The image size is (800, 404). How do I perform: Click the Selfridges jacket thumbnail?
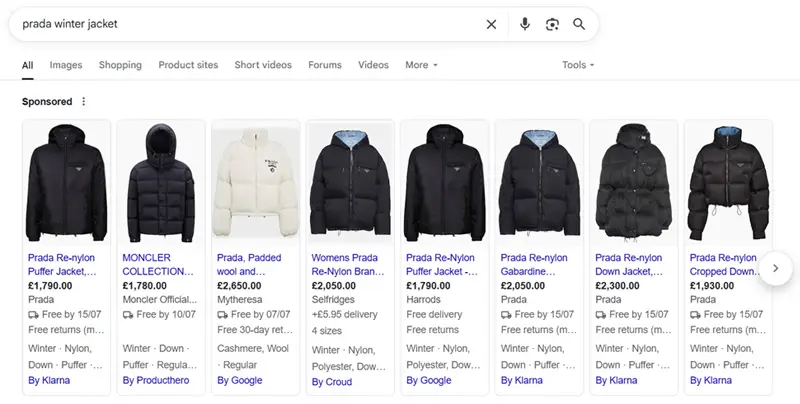click(350, 183)
